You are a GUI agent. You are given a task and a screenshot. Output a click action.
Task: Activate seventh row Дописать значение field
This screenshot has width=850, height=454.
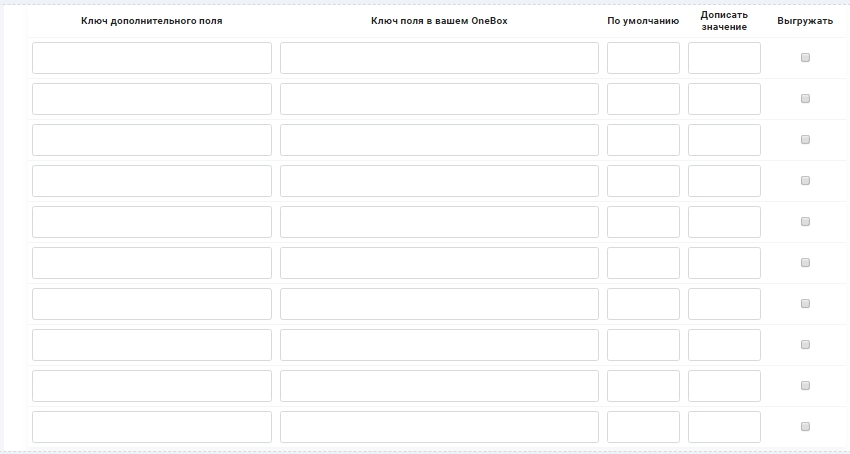click(x=724, y=304)
